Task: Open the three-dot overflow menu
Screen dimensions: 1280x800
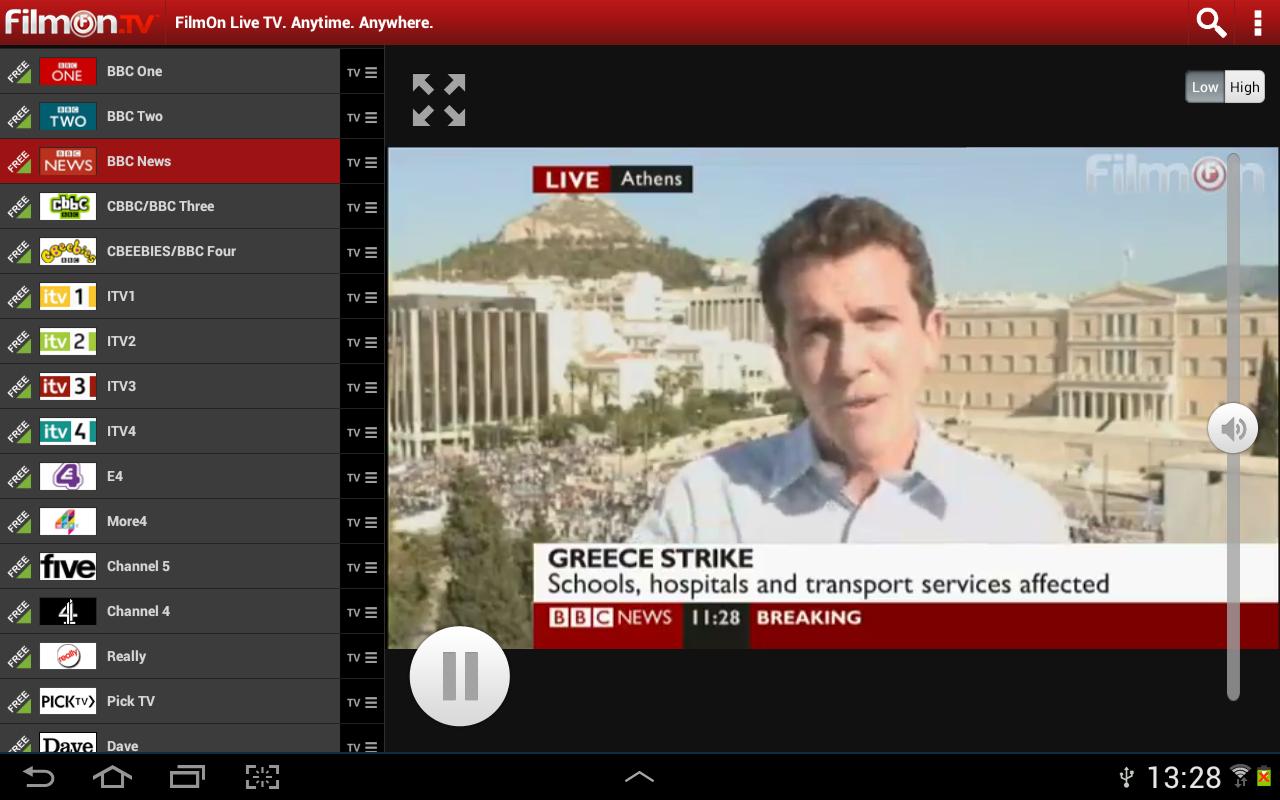Action: click(1257, 22)
